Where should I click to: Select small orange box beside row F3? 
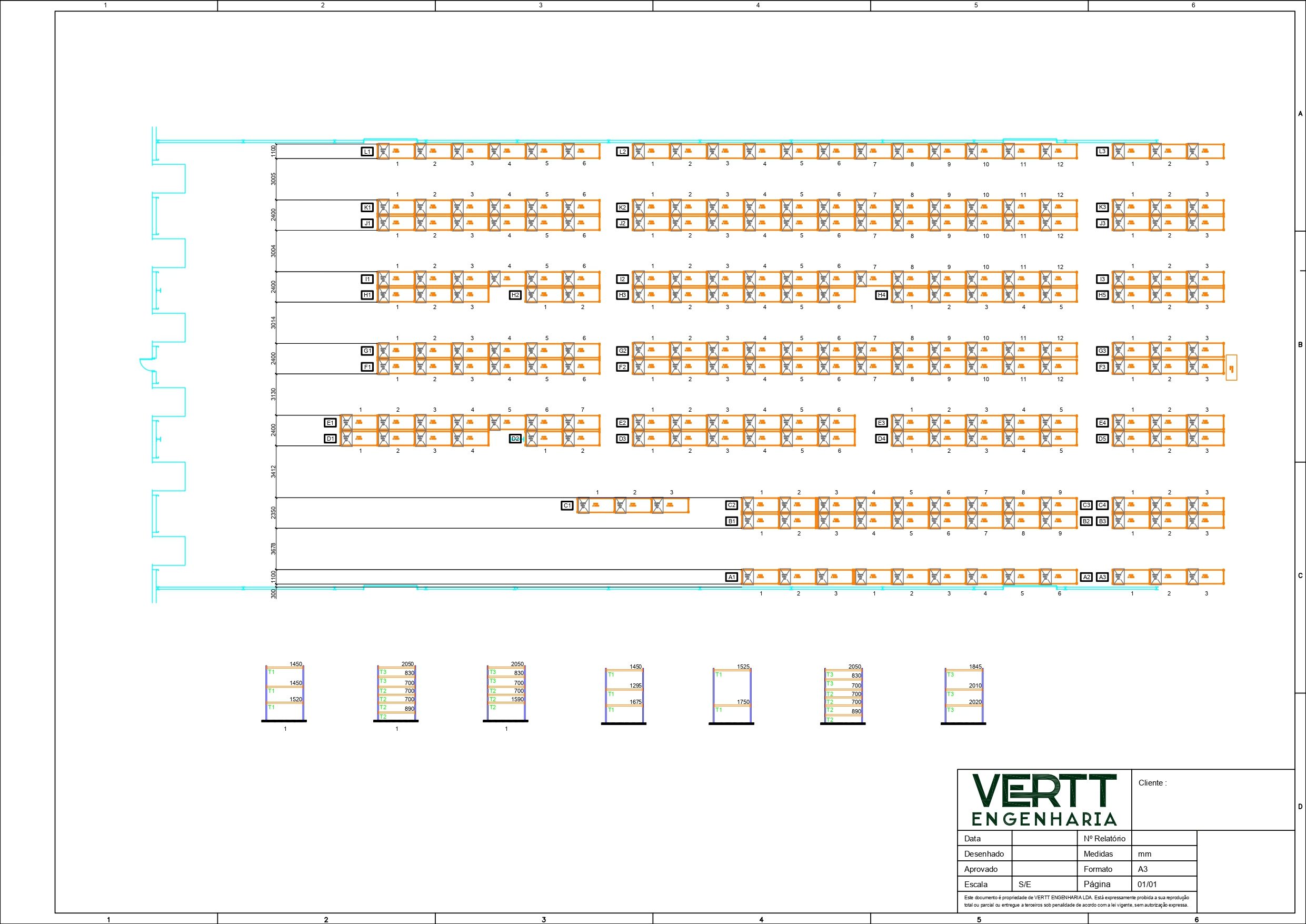pos(1231,367)
